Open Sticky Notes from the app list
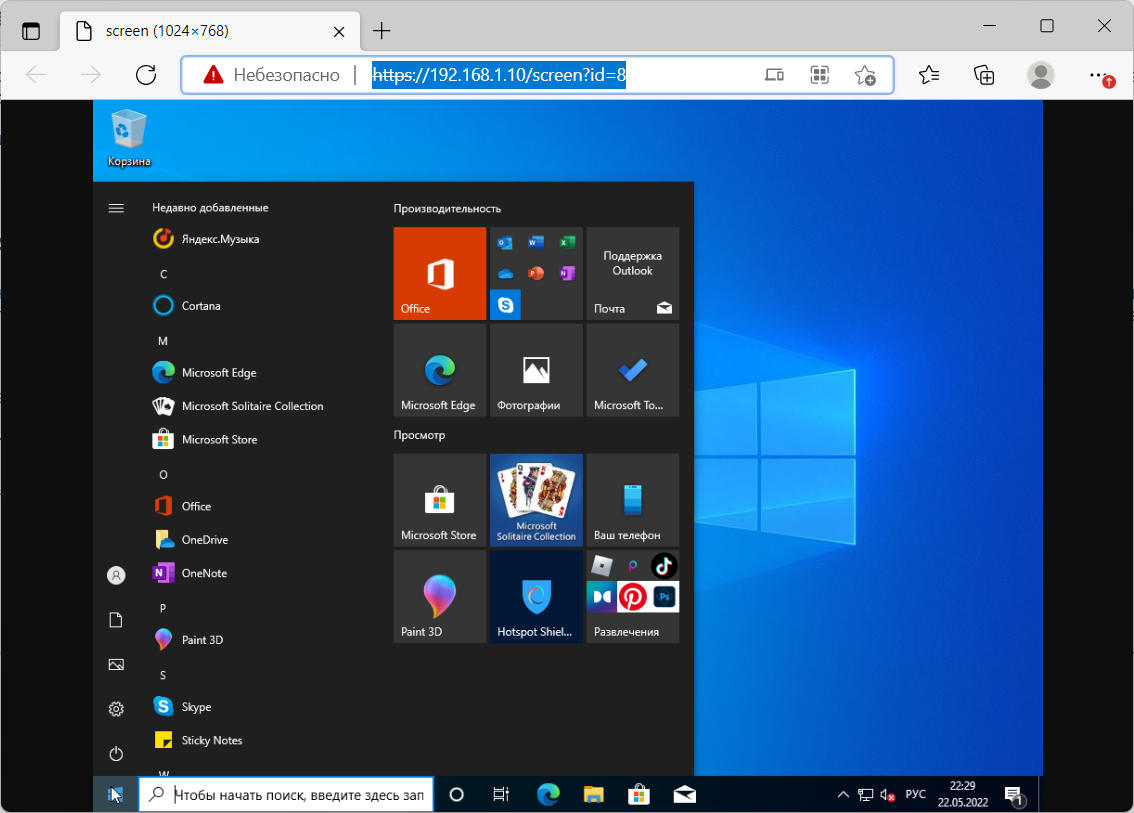 [197, 740]
